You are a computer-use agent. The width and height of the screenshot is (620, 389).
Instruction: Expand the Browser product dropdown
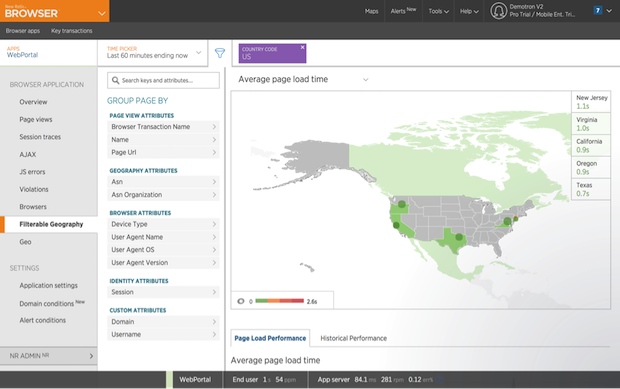(x=102, y=13)
